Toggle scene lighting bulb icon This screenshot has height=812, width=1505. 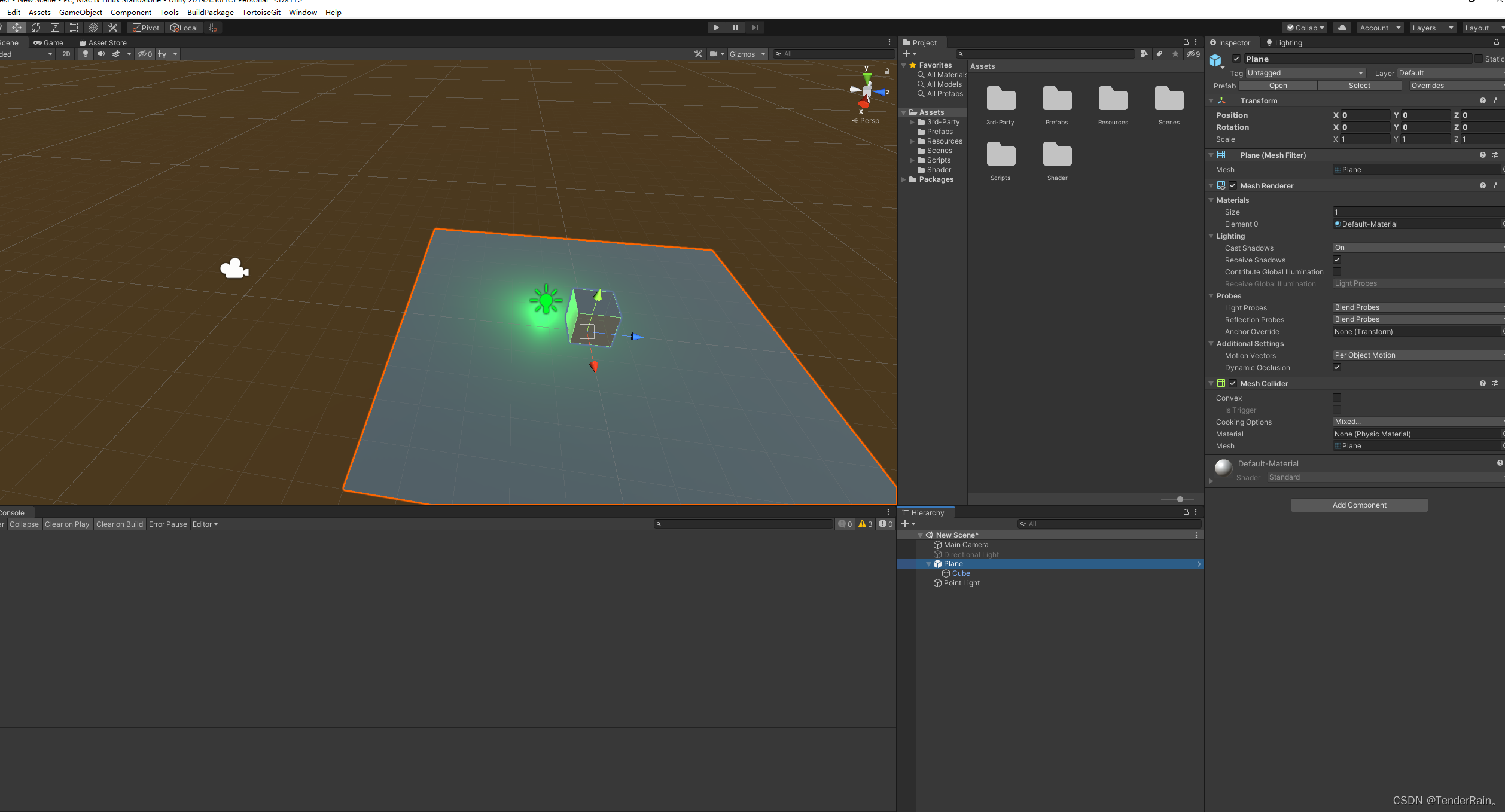(86, 54)
